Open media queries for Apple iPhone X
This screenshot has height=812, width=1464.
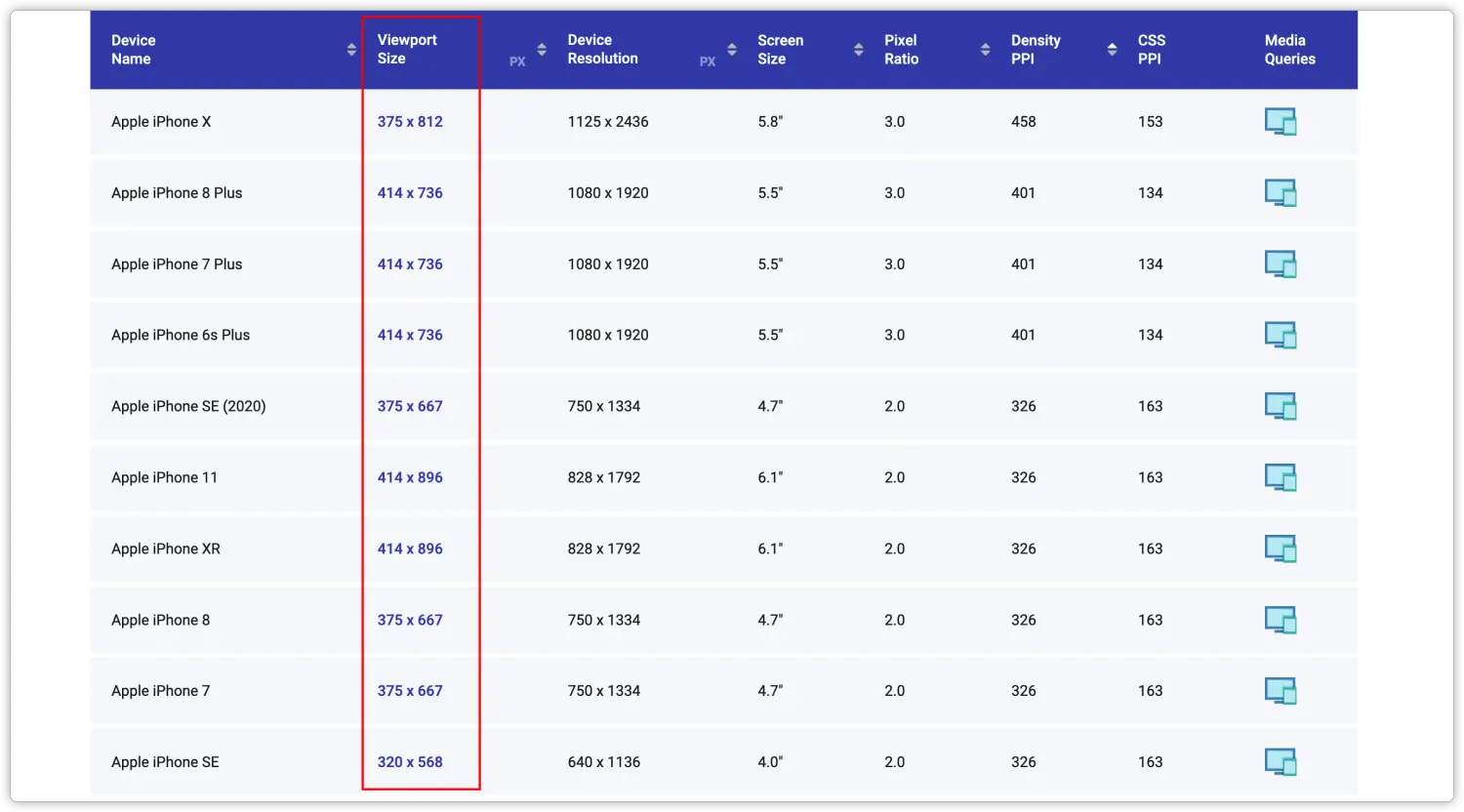(x=1281, y=122)
